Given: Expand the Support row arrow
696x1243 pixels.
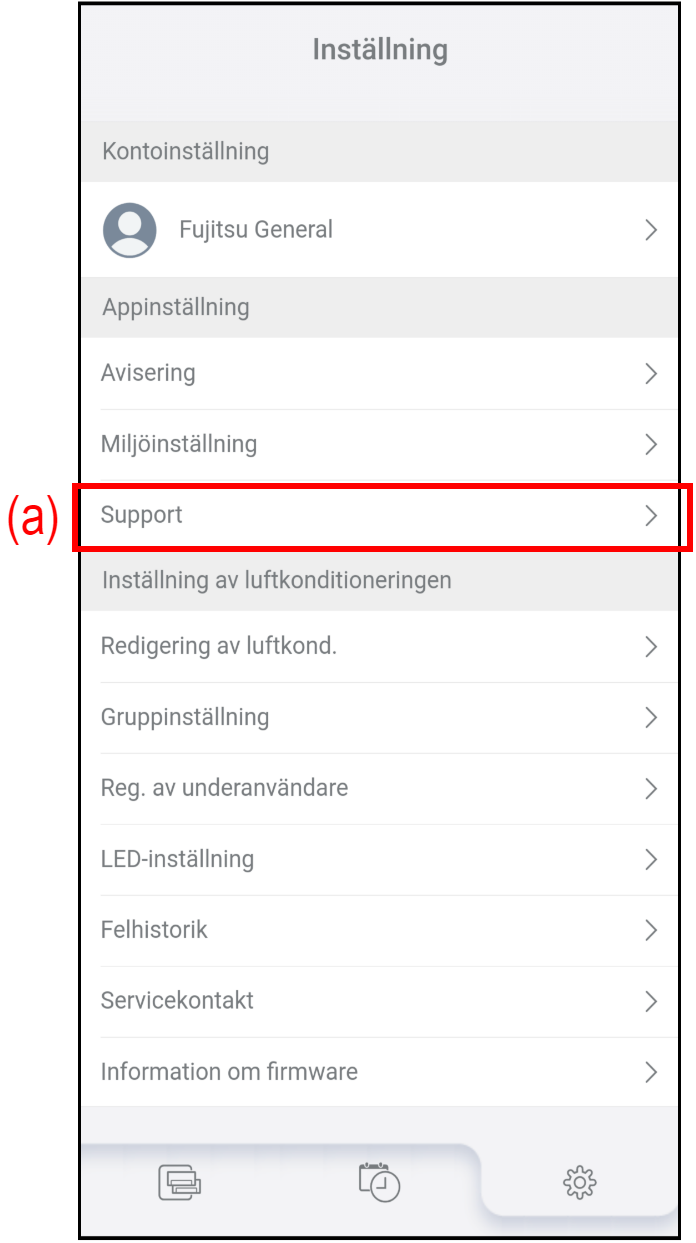Looking at the screenshot, I should click(651, 516).
